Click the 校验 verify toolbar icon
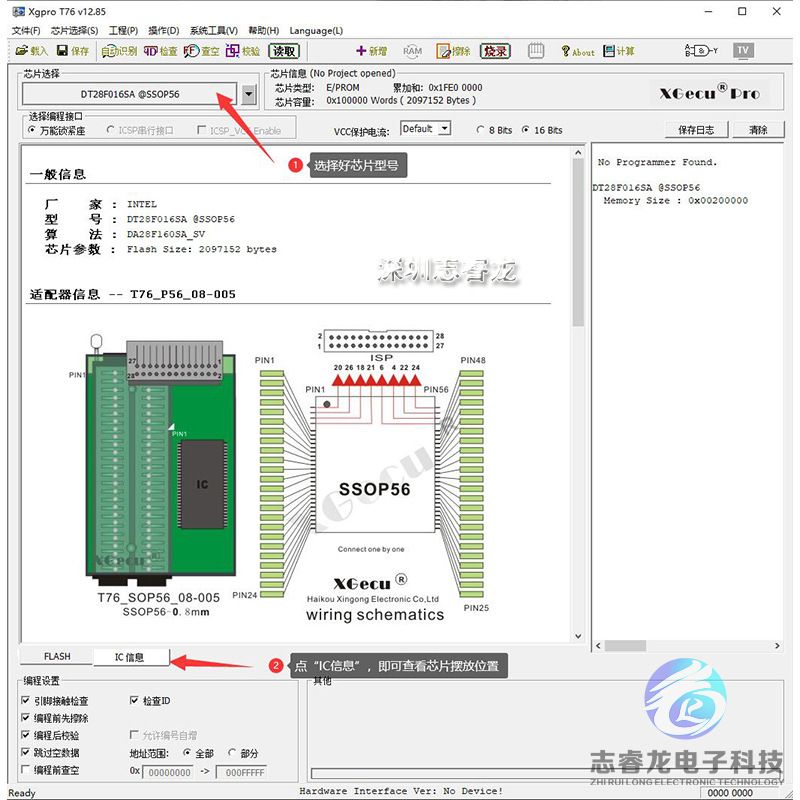800x800 pixels. tap(243, 51)
